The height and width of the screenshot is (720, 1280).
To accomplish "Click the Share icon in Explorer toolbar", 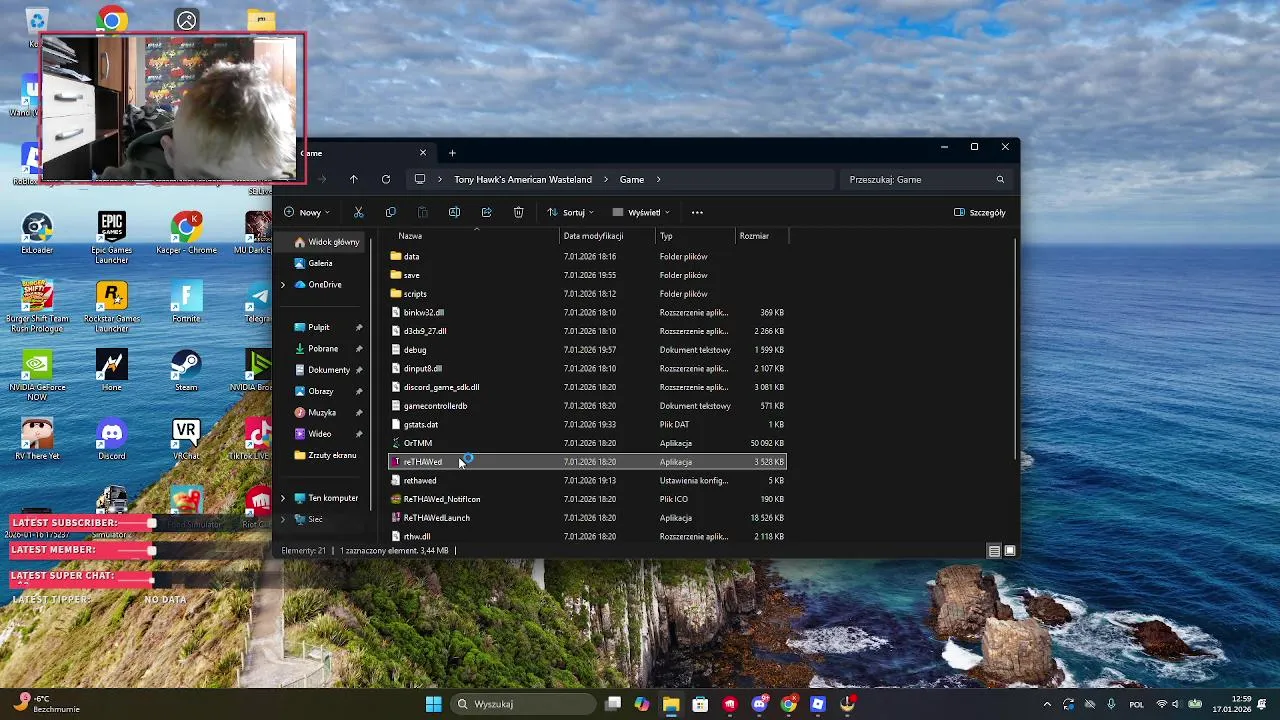I will (x=486, y=212).
